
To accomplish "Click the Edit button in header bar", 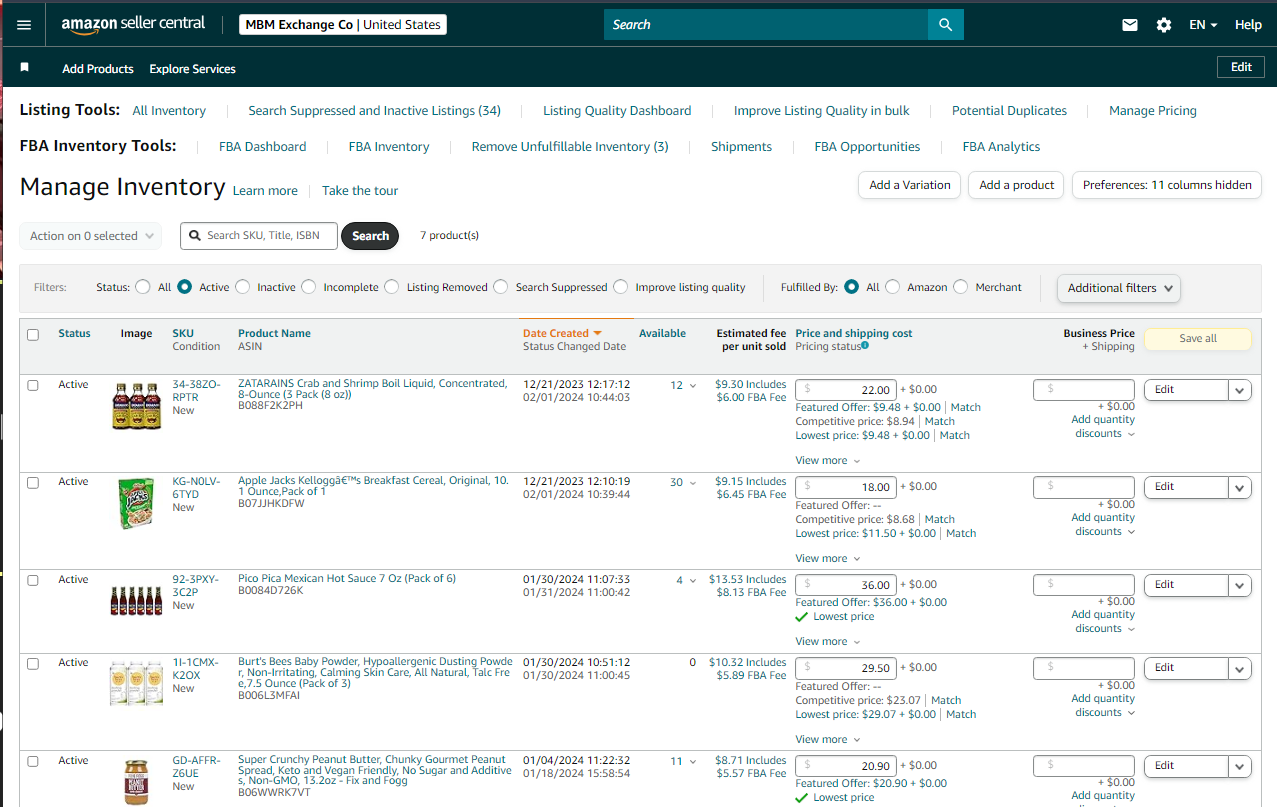I will point(1241,67).
